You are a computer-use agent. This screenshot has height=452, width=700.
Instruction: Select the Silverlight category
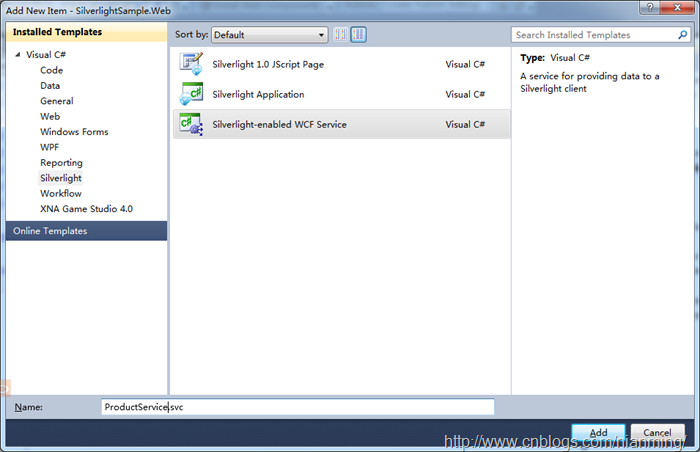pos(61,178)
